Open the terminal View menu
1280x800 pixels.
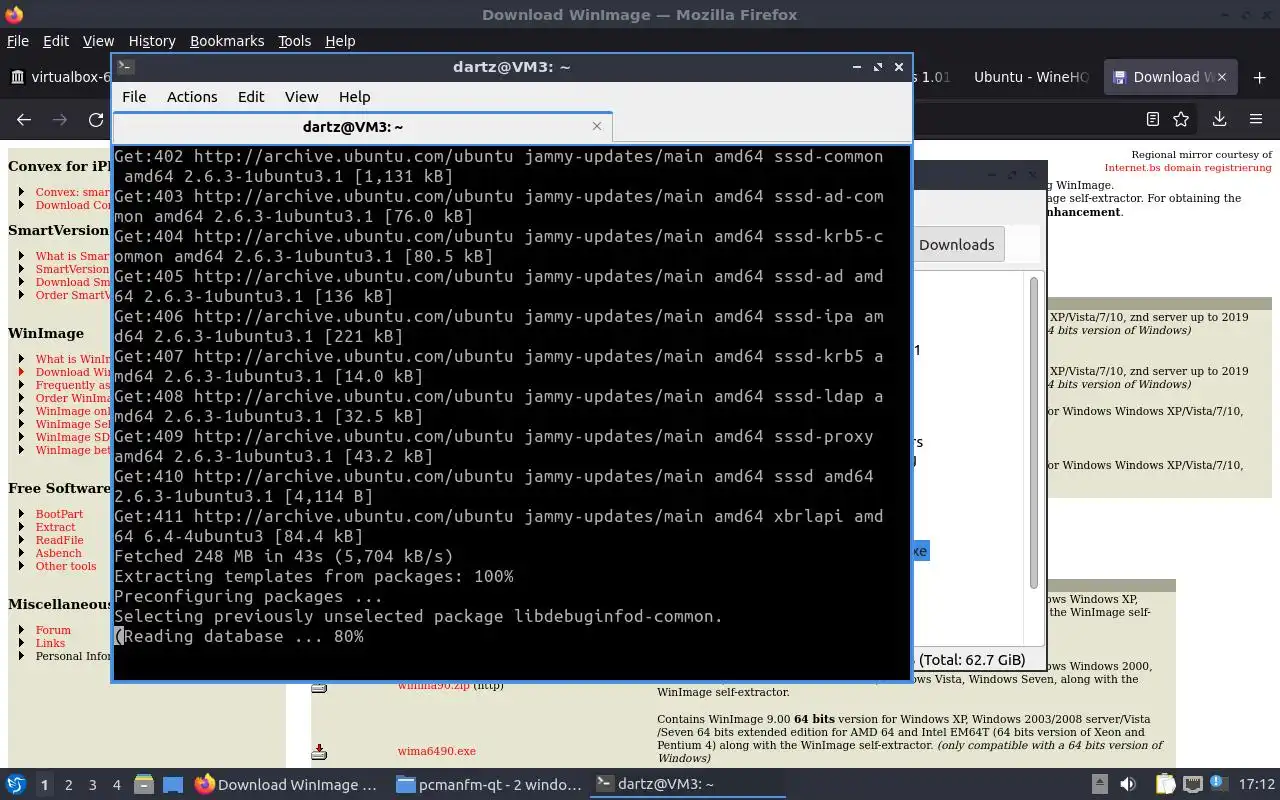click(x=301, y=97)
